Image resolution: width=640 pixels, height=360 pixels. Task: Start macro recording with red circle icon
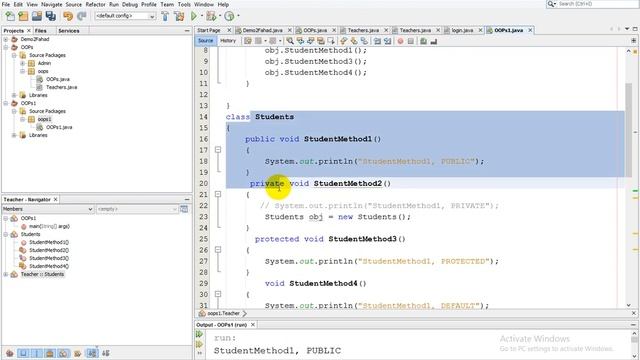(x=400, y=41)
